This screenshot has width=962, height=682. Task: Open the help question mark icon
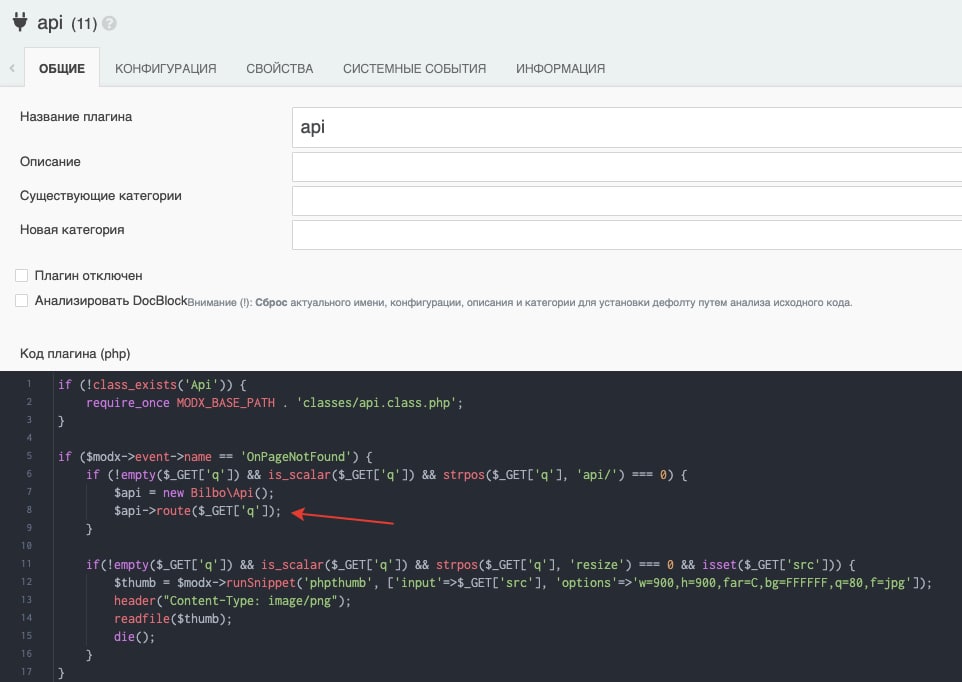[x=109, y=23]
